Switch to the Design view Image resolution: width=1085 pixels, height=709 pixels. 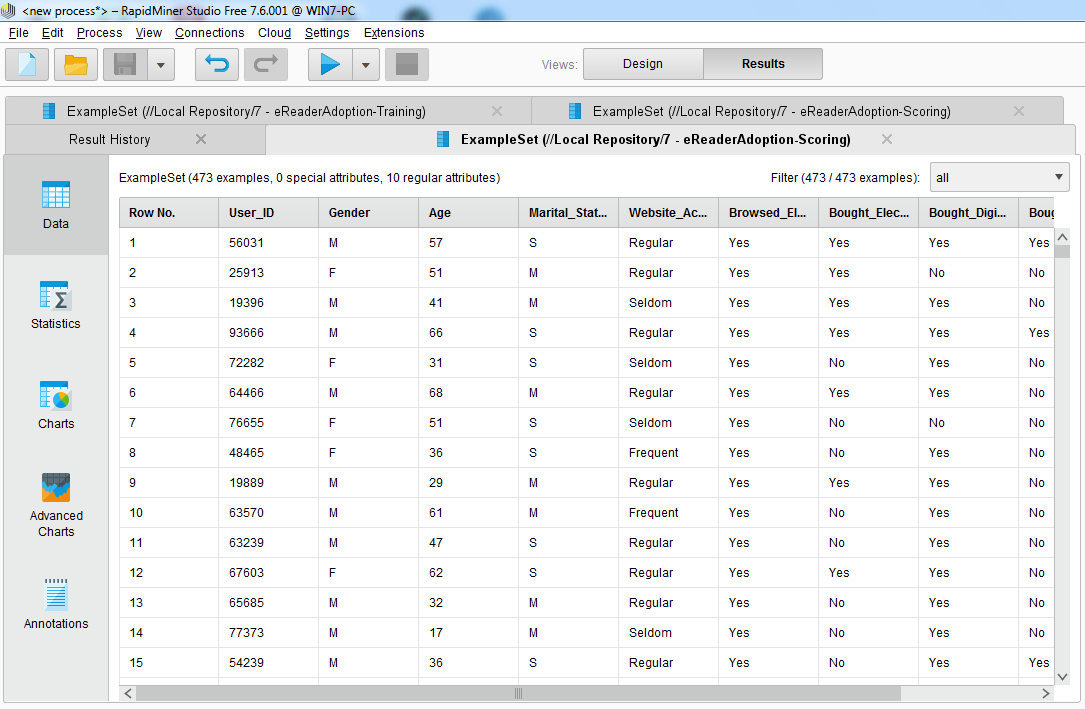(643, 63)
